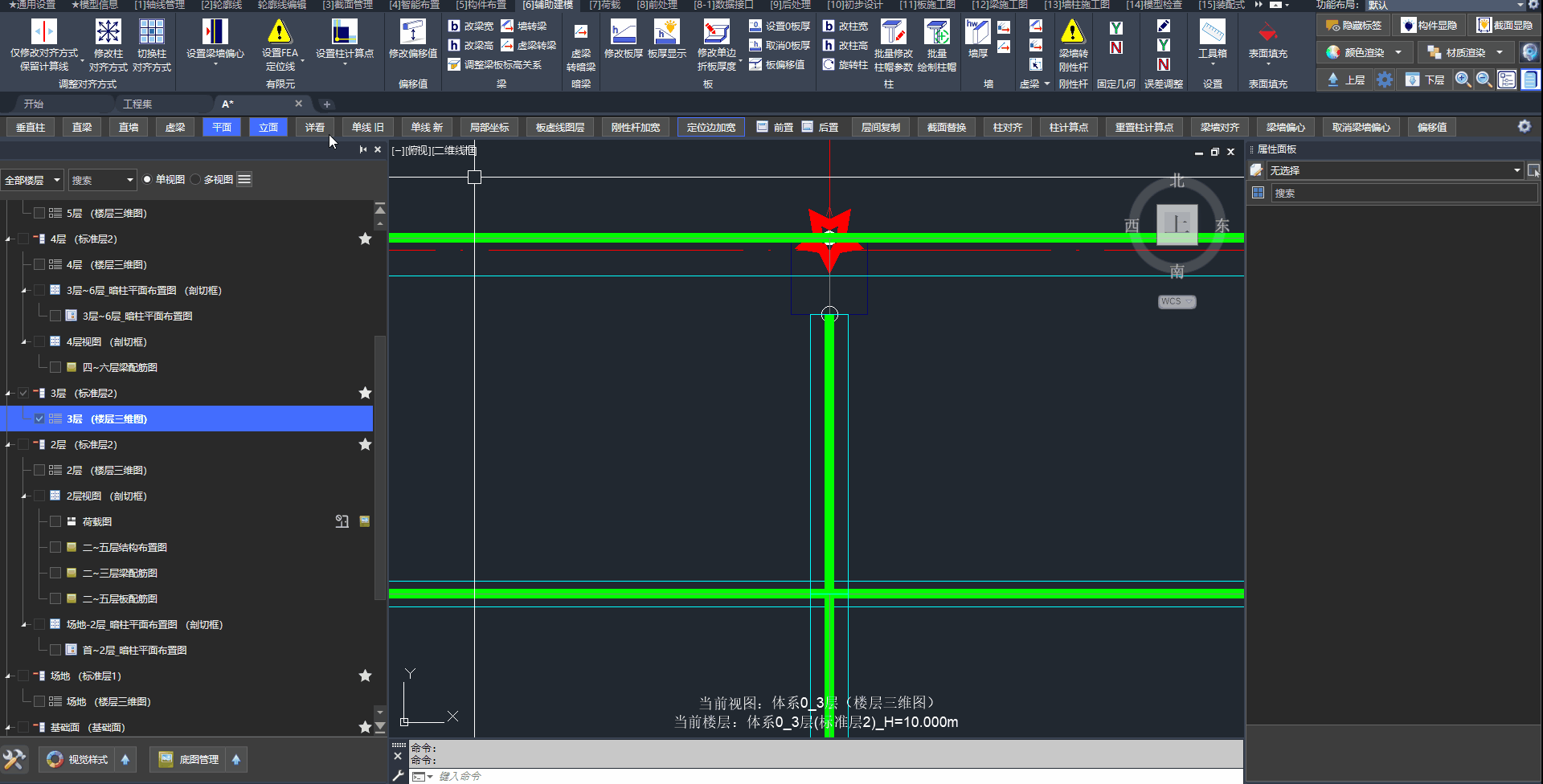The height and width of the screenshot is (784, 1543).
Task: Click the 修改板厚 icon
Action: 623,32
